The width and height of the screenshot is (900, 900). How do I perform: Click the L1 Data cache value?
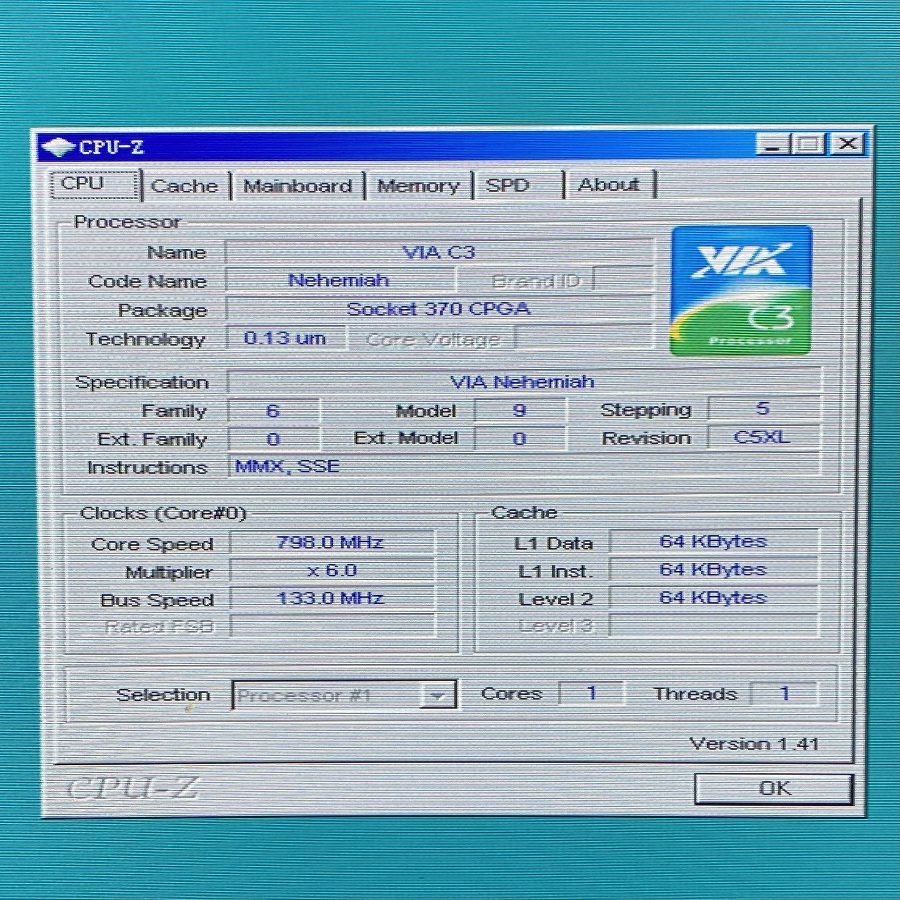pos(712,541)
